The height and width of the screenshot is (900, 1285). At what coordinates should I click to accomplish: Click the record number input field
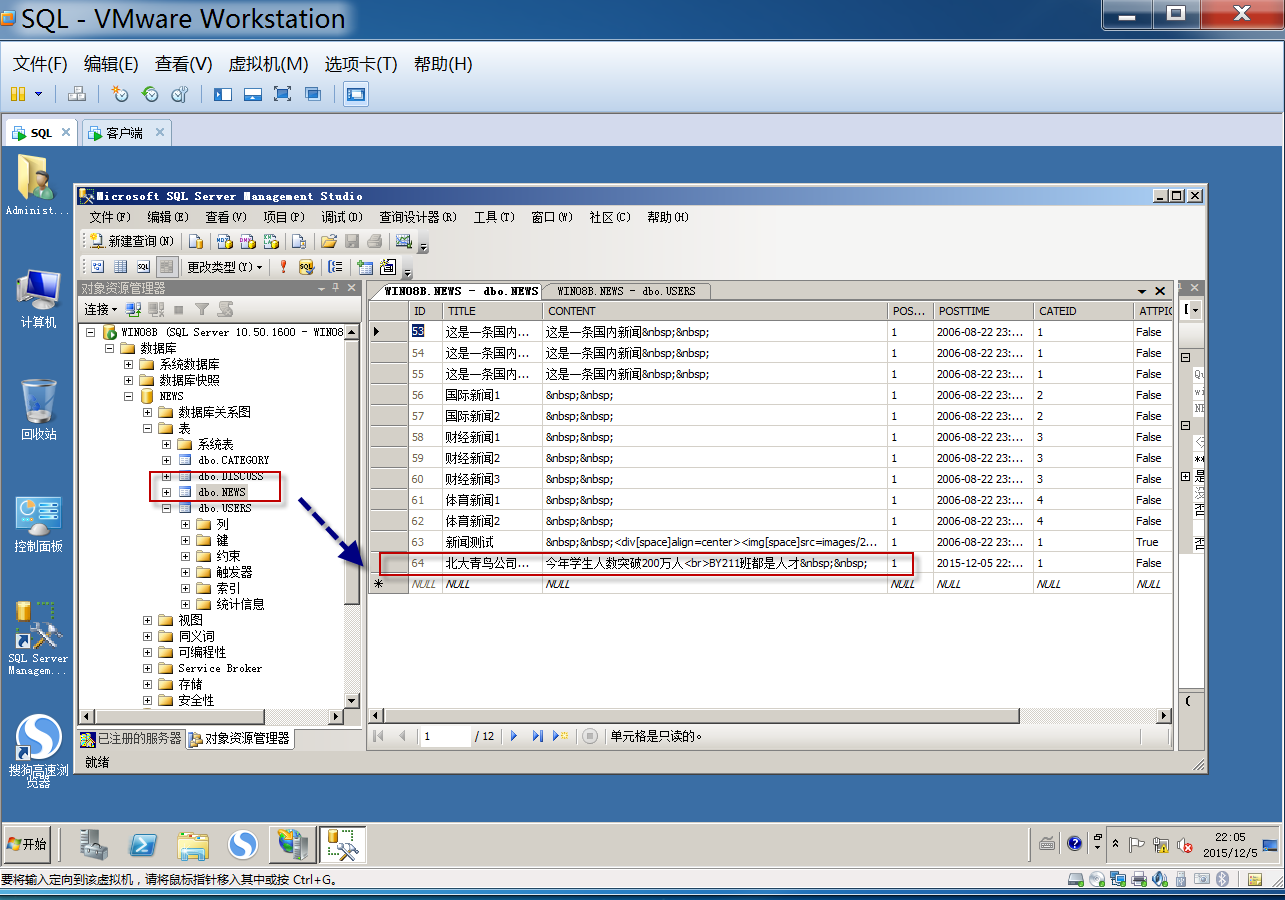click(445, 736)
